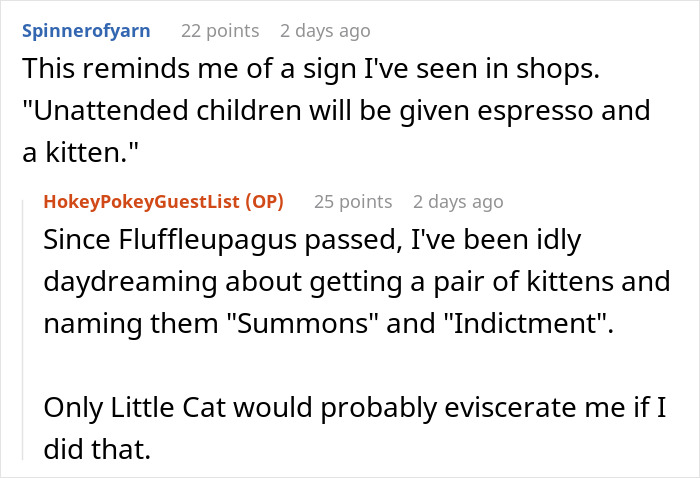
Task: Open Spinnerofyarn's "2 days ago" timestamp
Action: [325, 31]
